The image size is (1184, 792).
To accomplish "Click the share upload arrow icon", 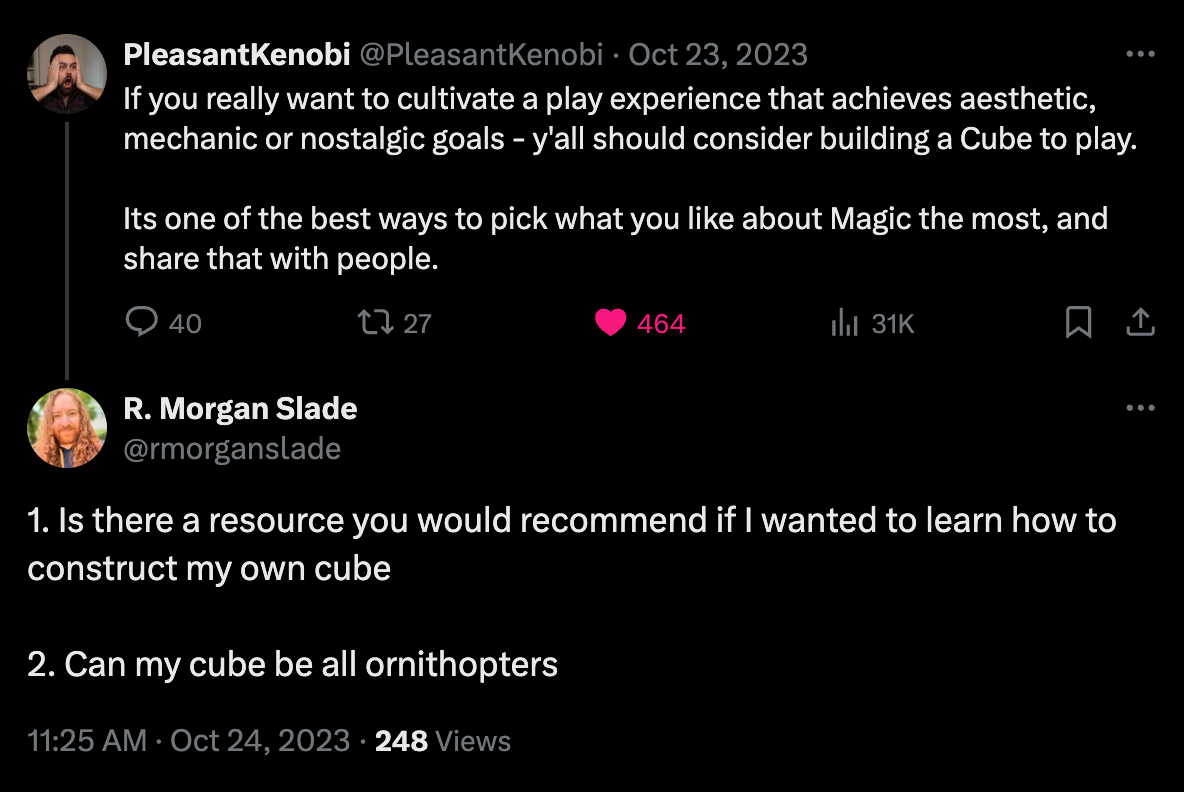I will [1141, 322].
